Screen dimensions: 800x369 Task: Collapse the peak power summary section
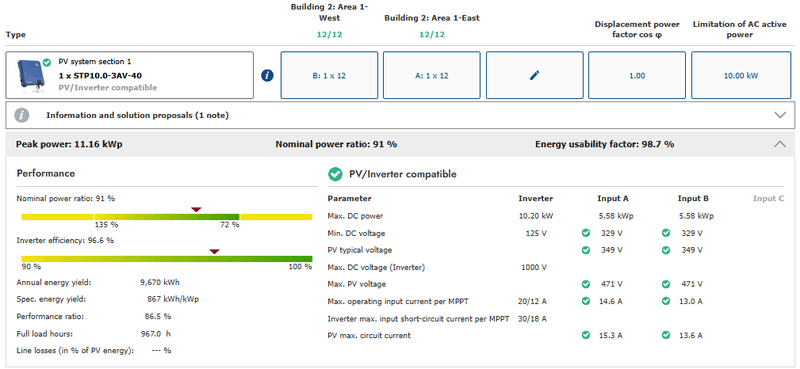780,144
